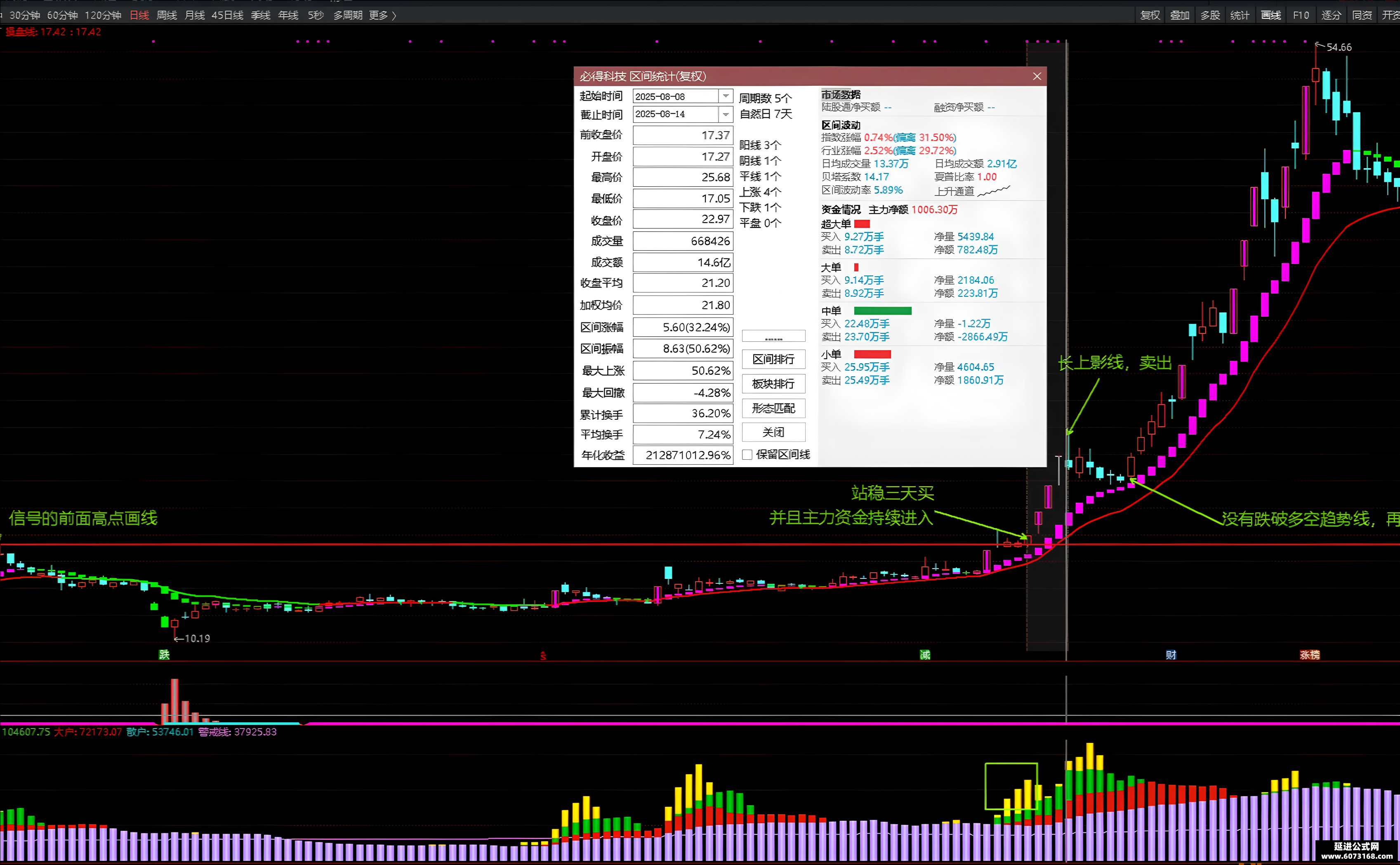Expand the 更多 periods menu
The width and height of the screenshot is (1400, 865).
(382, 15)
